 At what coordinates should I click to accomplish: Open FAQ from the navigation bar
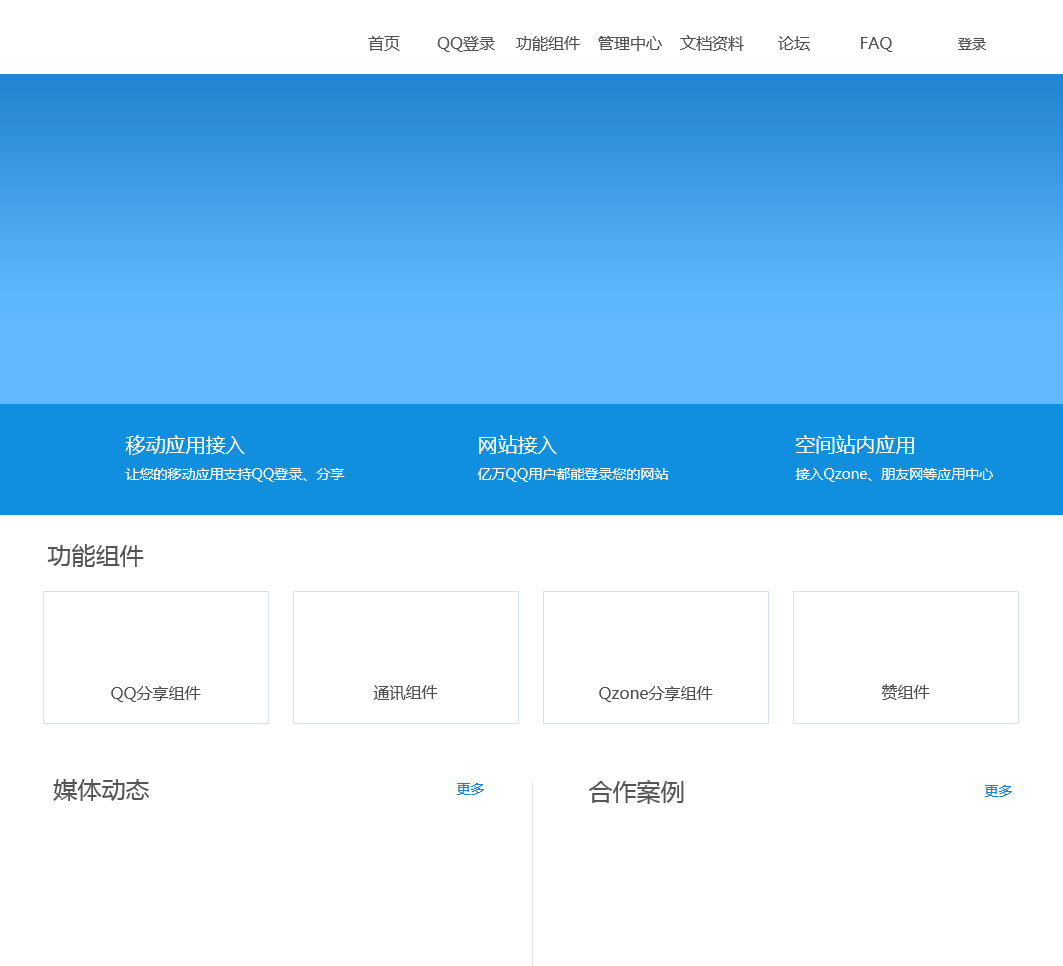coord(876,43)
